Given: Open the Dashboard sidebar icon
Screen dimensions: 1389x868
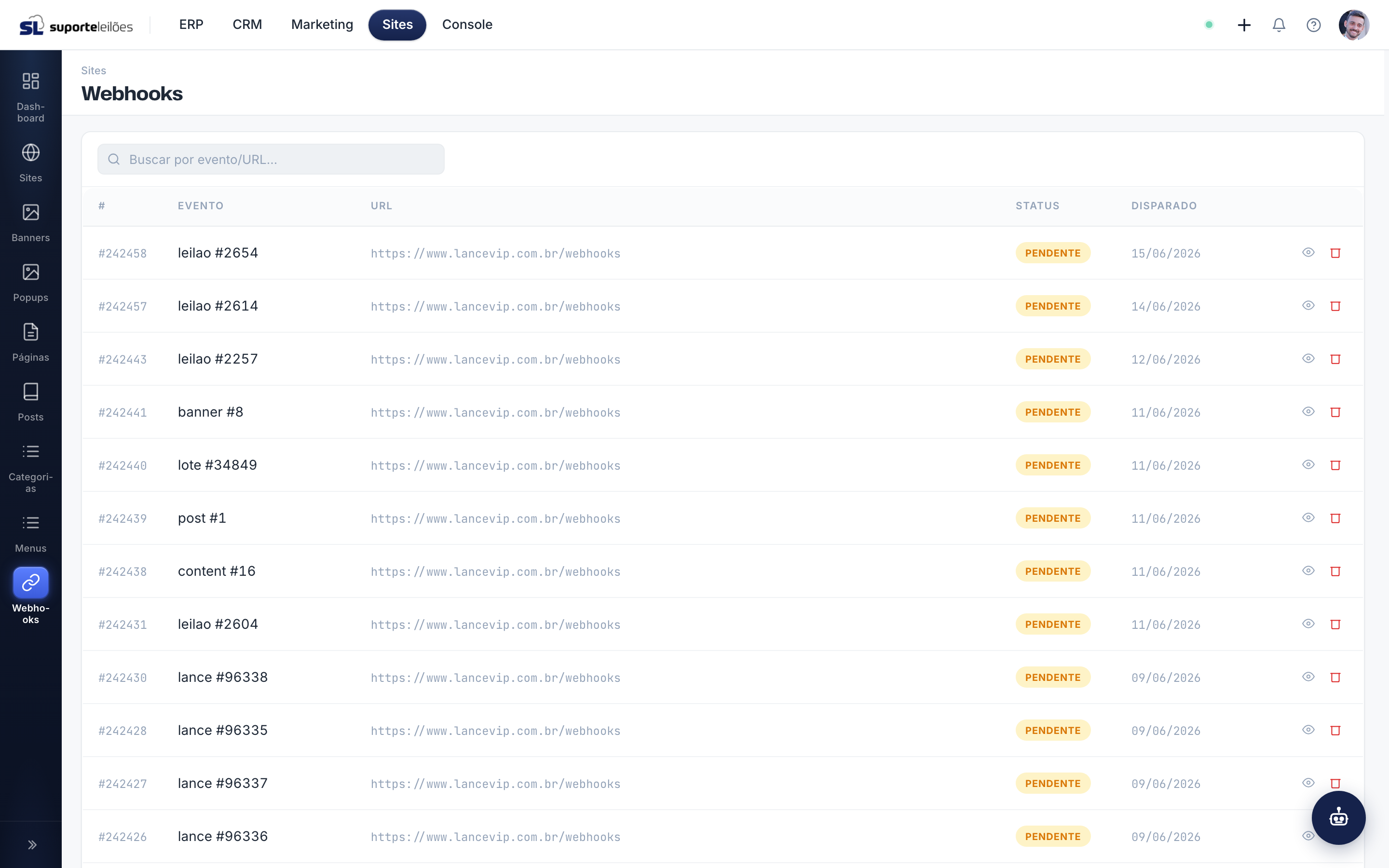Looking at the screenshot, I should (30, 81).
